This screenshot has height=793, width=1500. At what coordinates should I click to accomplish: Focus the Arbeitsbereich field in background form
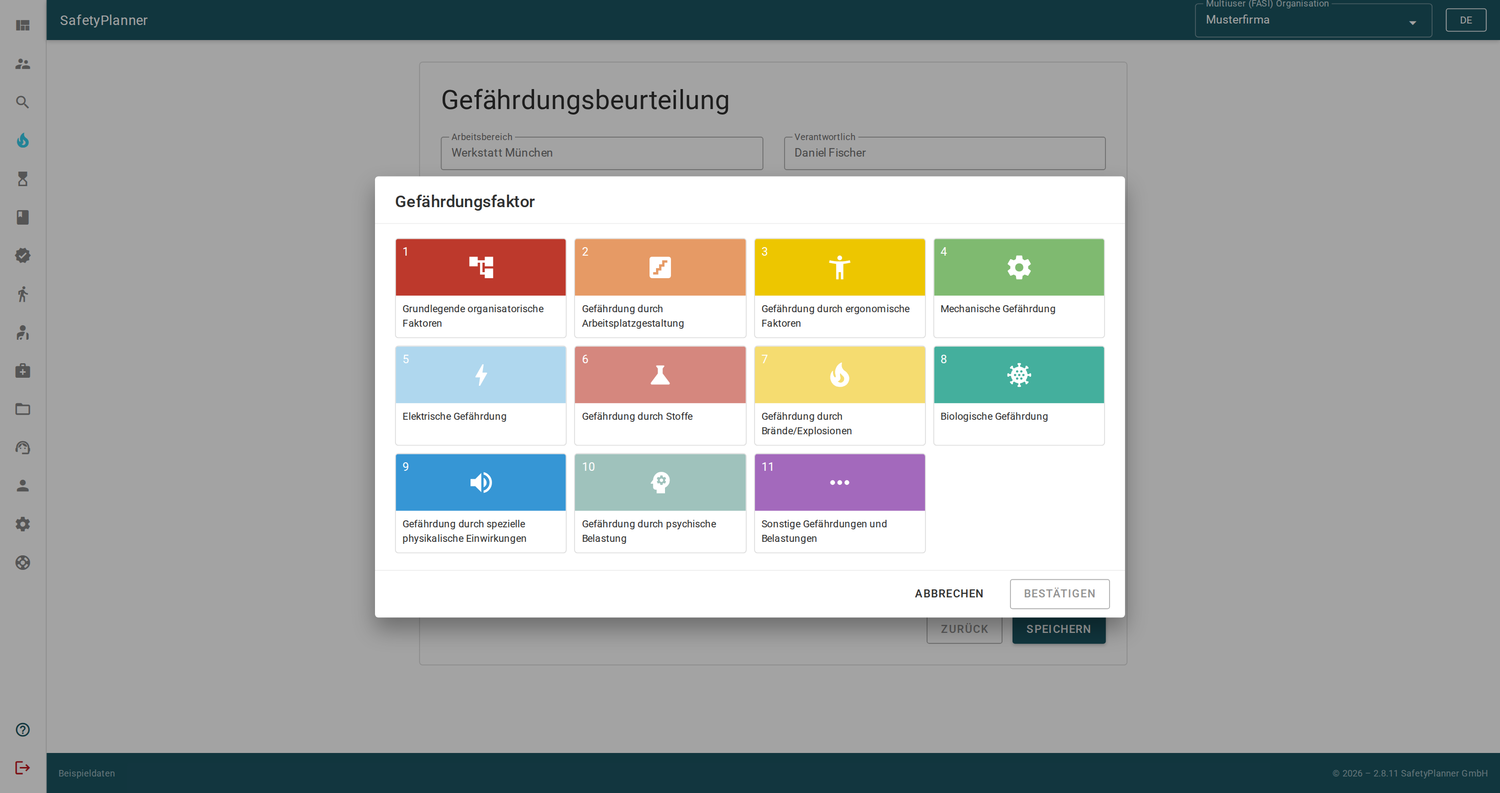[602, 153]
